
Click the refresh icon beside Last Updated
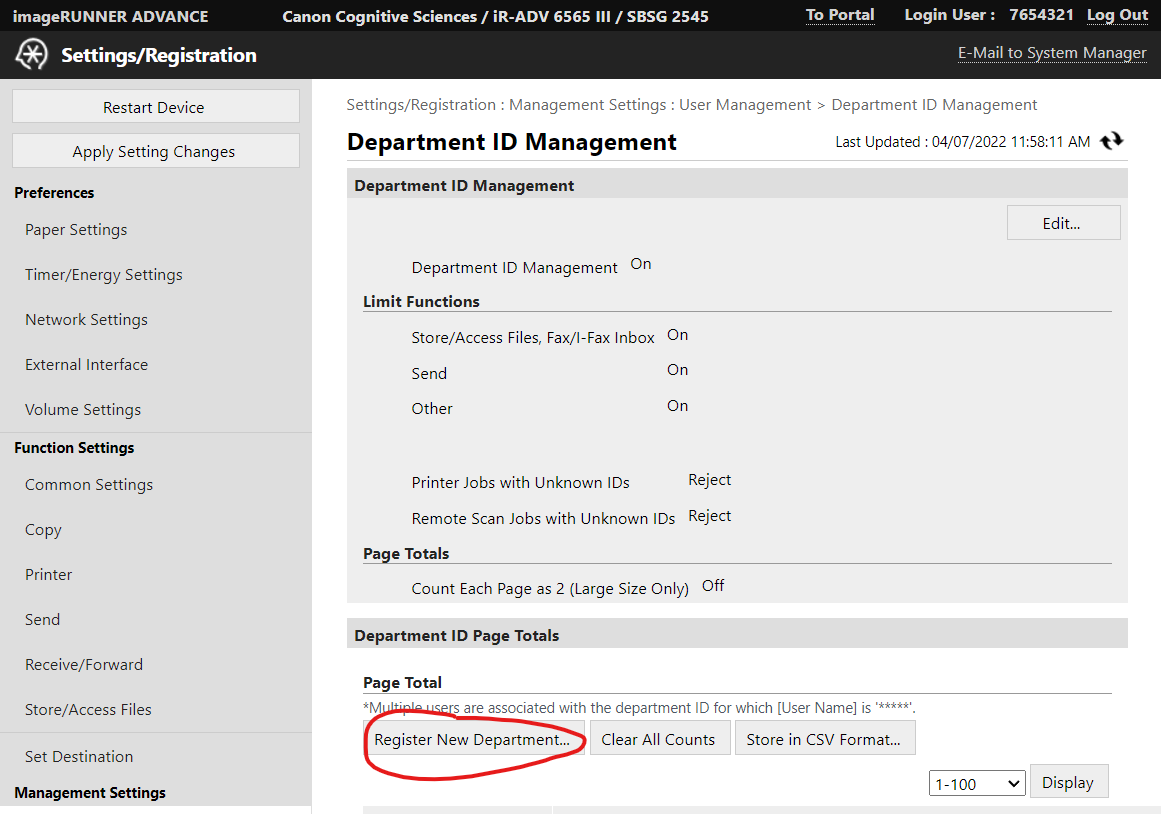coord(1111,142)
